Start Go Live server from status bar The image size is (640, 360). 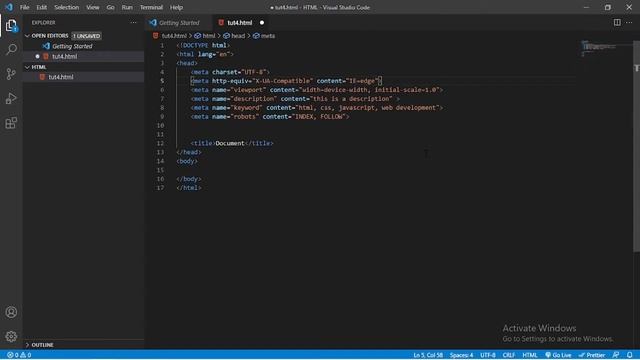[558, 355]
